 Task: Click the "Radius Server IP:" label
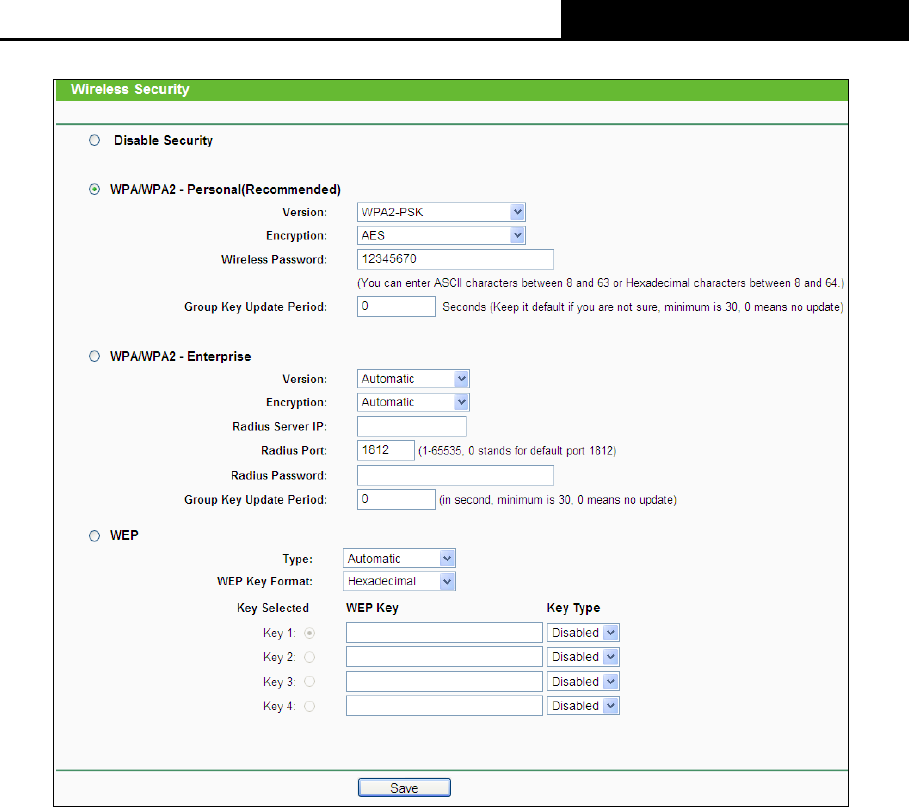(279, 427)
